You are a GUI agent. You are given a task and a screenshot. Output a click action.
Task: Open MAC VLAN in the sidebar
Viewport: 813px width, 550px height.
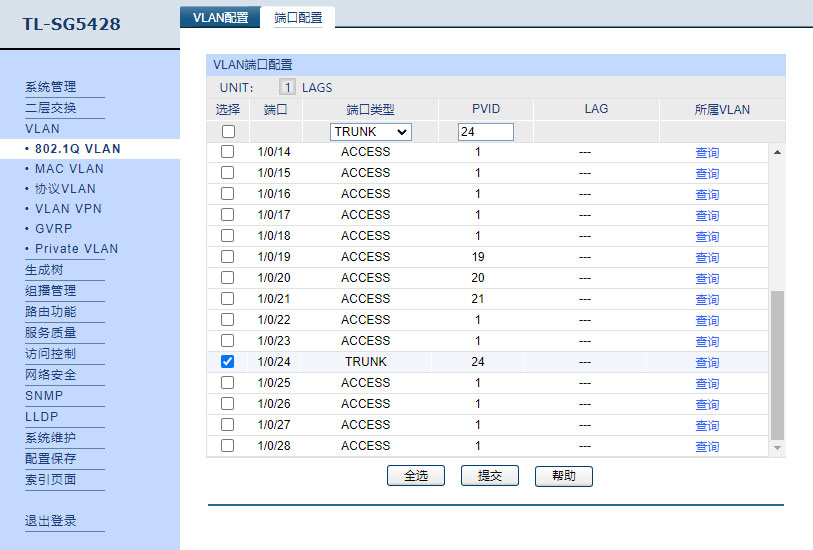click(69, 169)
